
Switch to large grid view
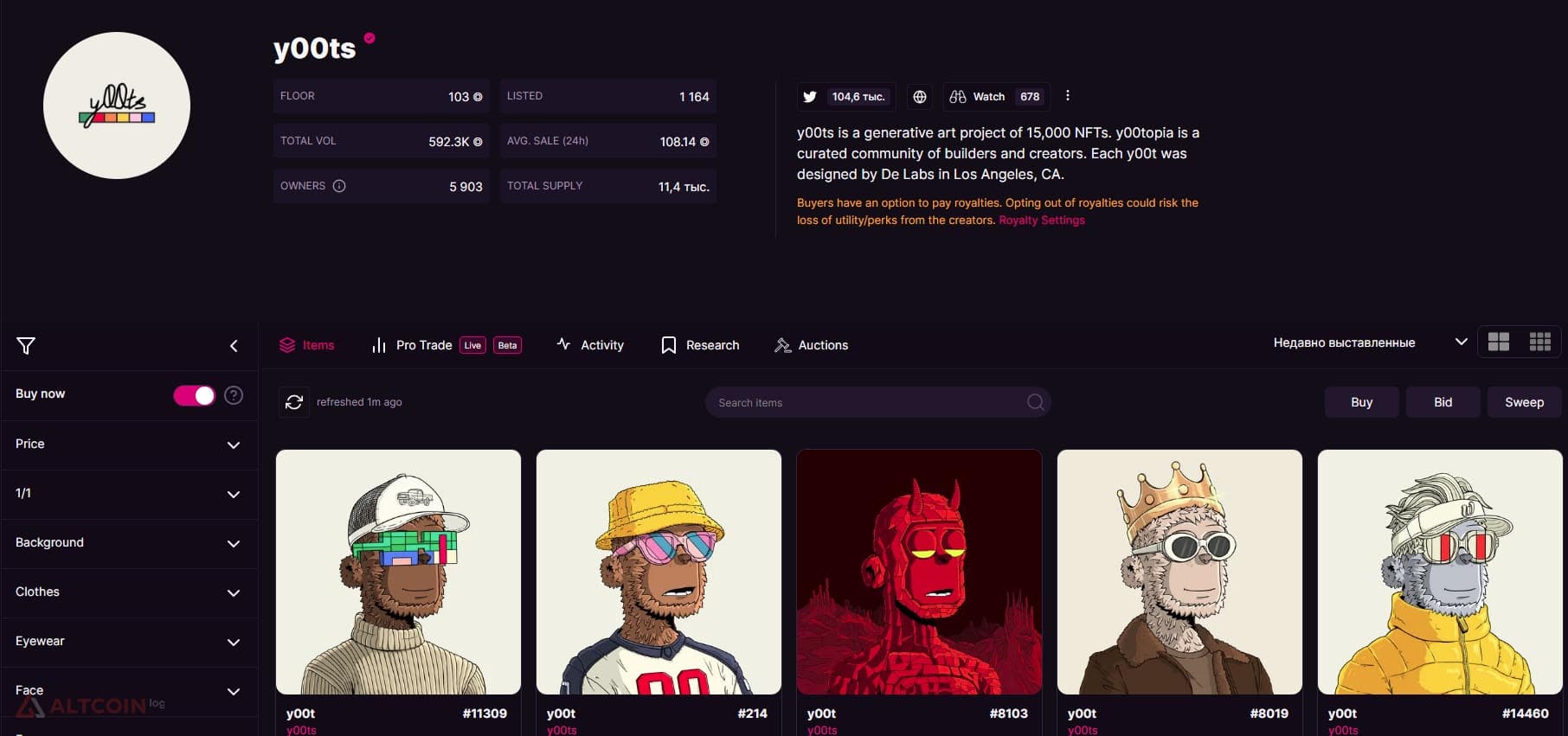(x=1499, y=342)
